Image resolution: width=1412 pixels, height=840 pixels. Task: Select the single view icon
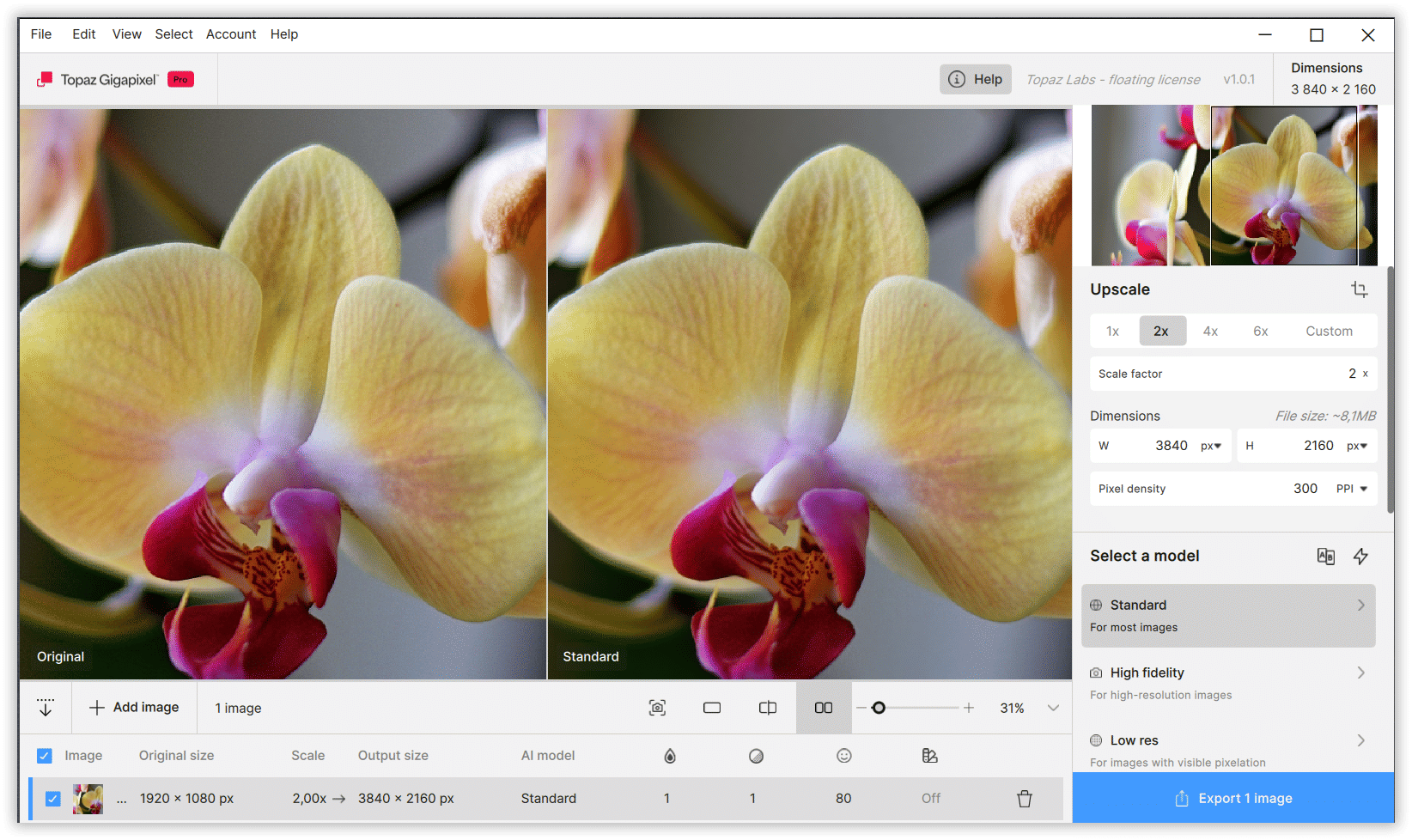[x=712, y=708]
